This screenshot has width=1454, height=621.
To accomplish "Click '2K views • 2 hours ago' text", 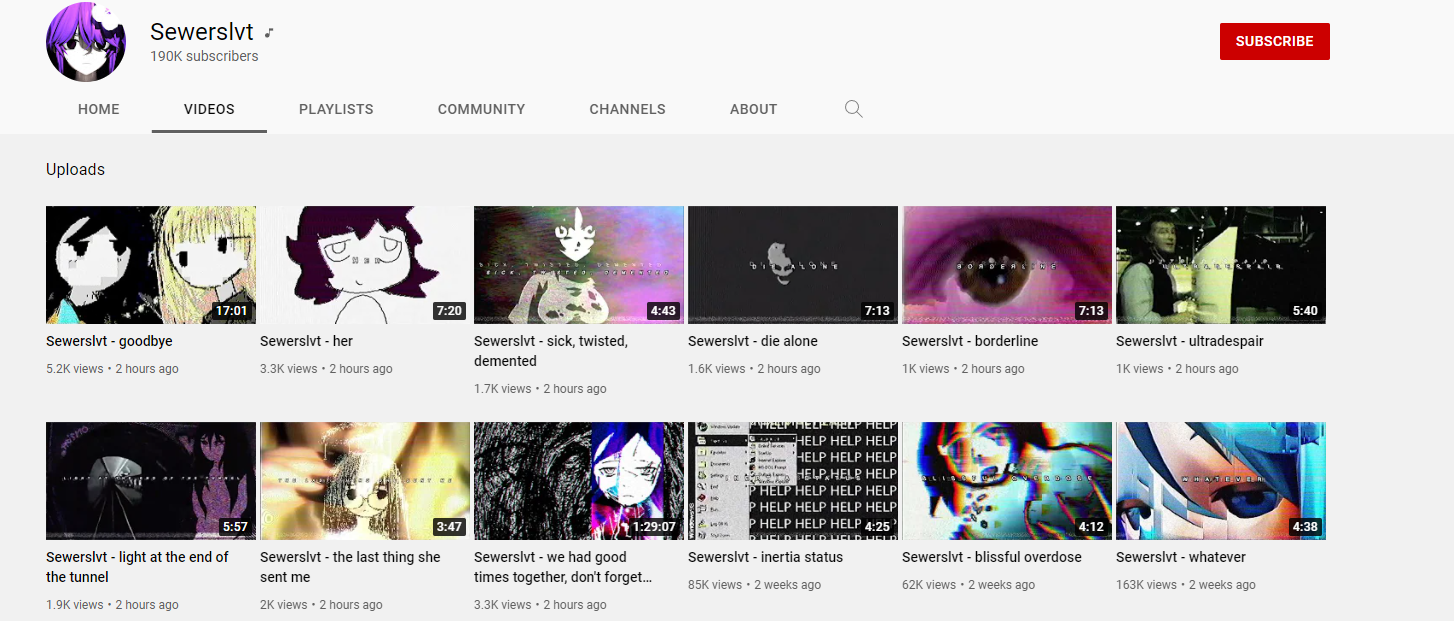I will coord(321,605).
